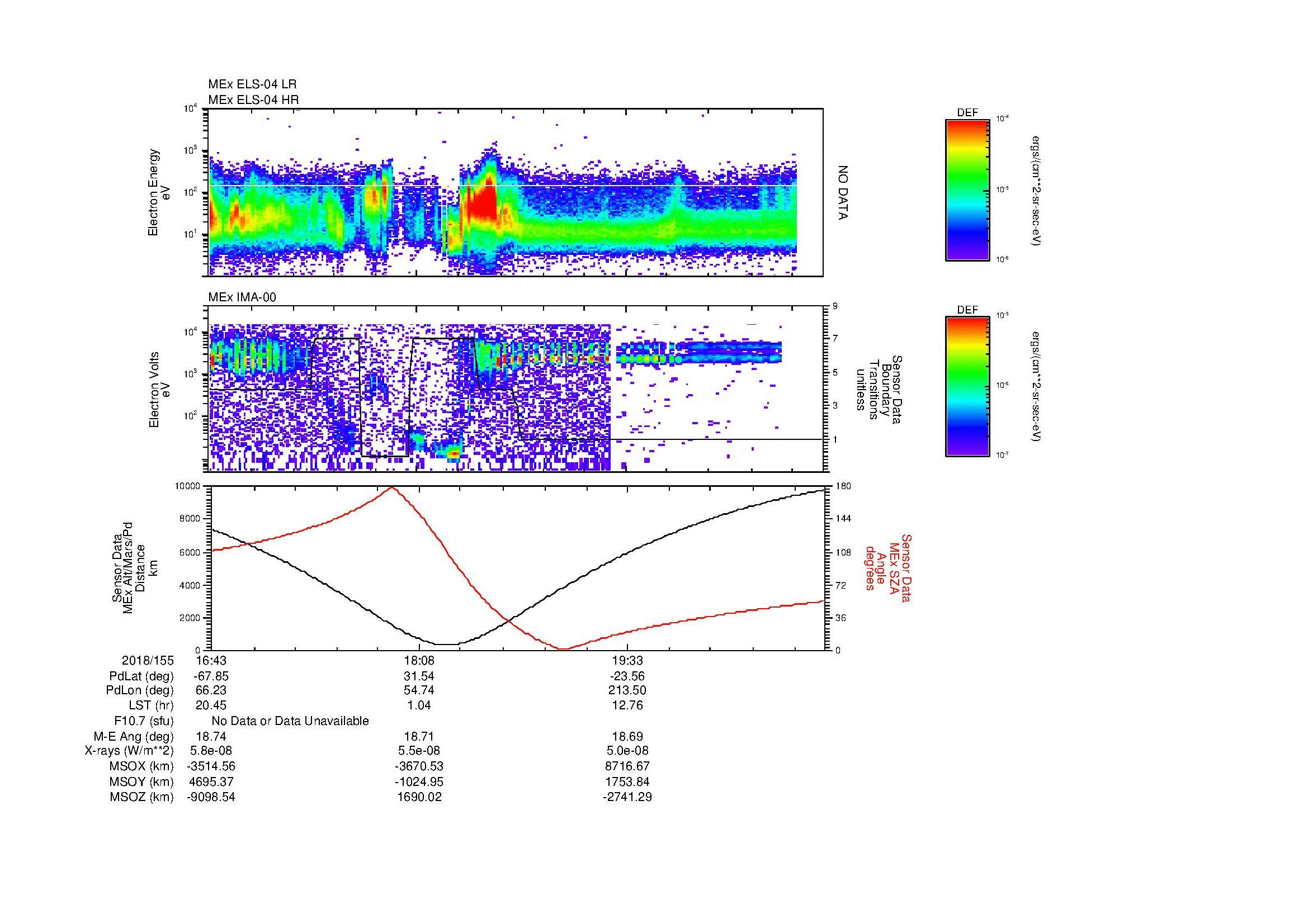Click the date label '2018/155'
The height and width of the screenshot is (924, 1308).
[148, 661]
